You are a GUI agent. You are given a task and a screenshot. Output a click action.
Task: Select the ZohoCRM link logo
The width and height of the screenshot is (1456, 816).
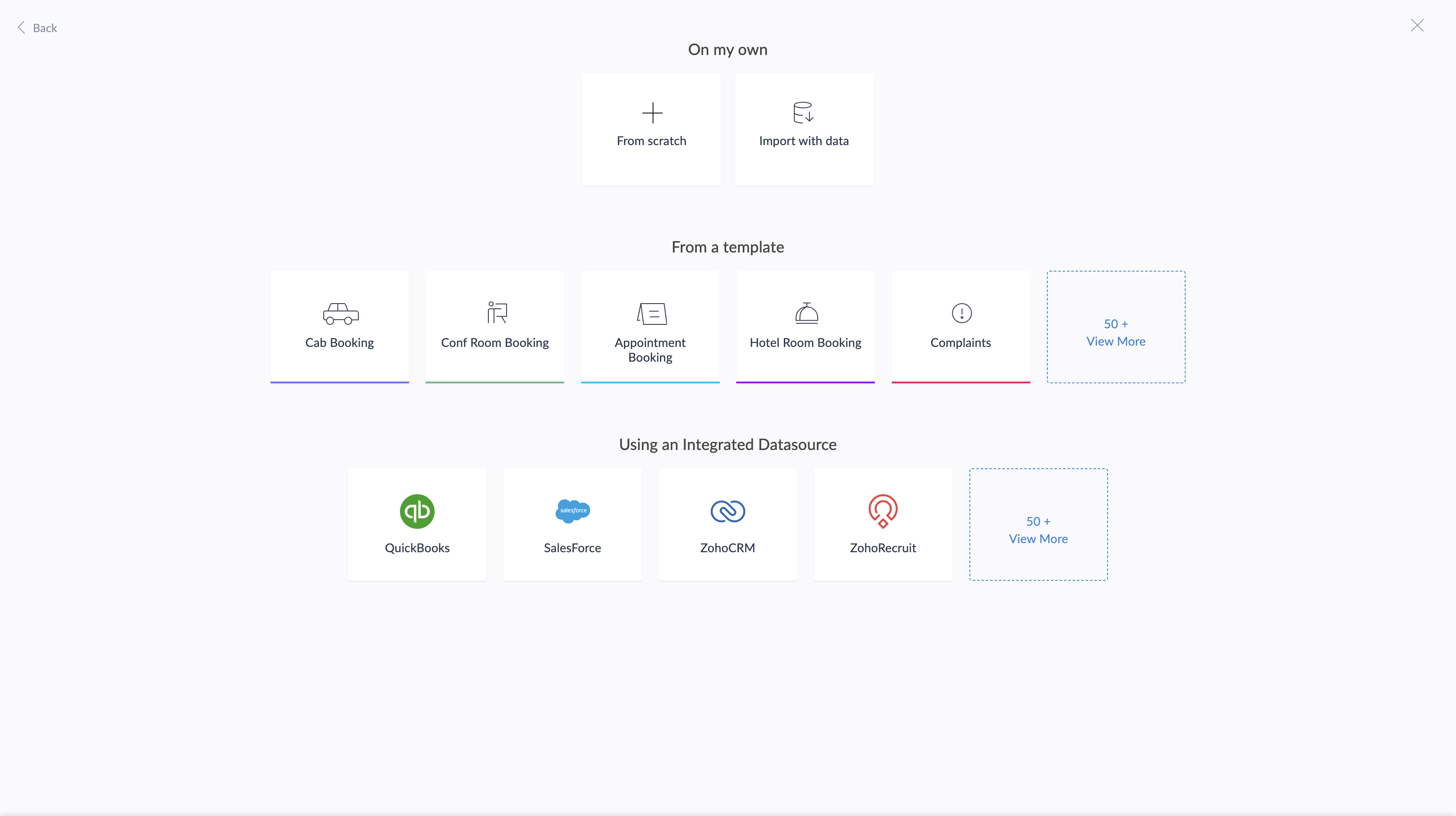[728, 512]
